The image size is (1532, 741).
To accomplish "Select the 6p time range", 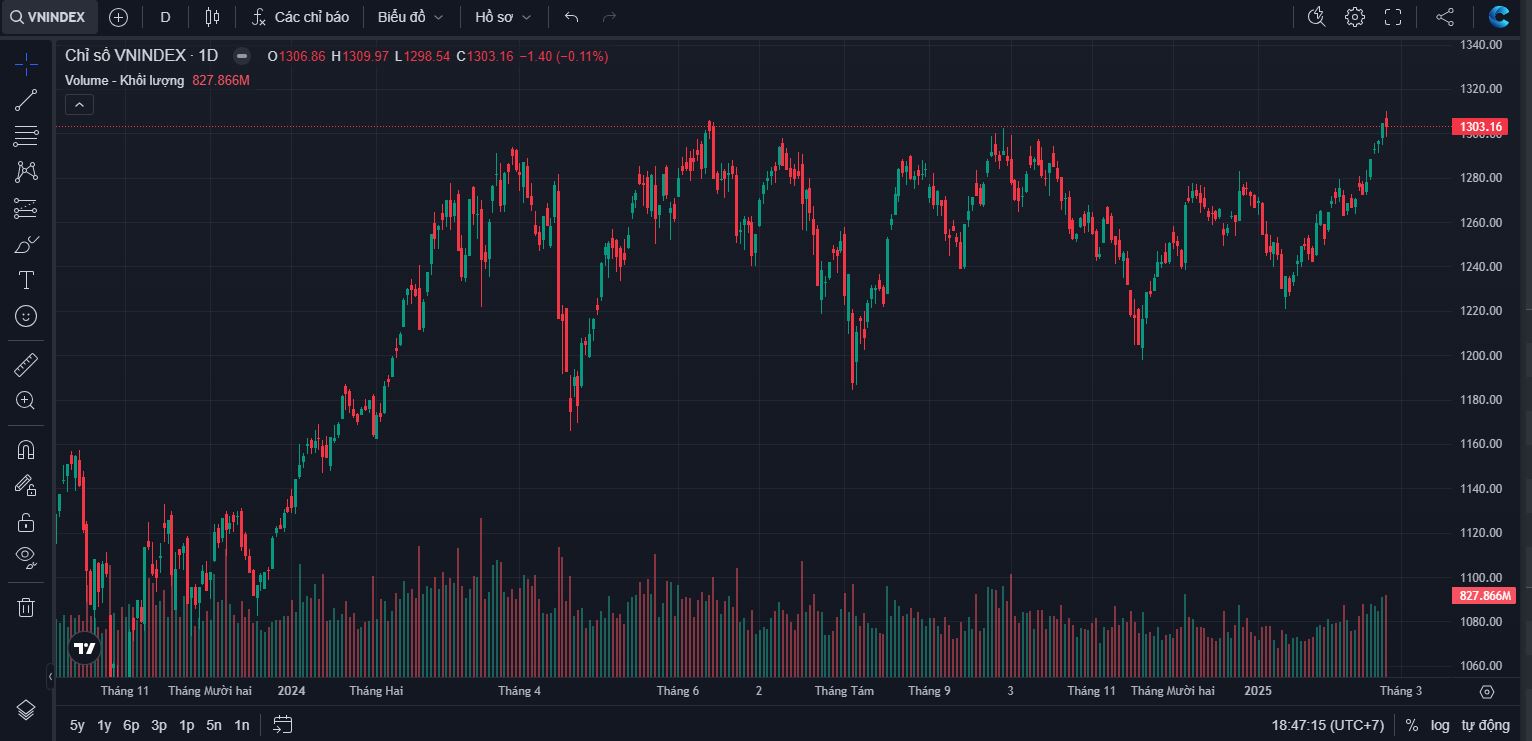I will 131,725.
